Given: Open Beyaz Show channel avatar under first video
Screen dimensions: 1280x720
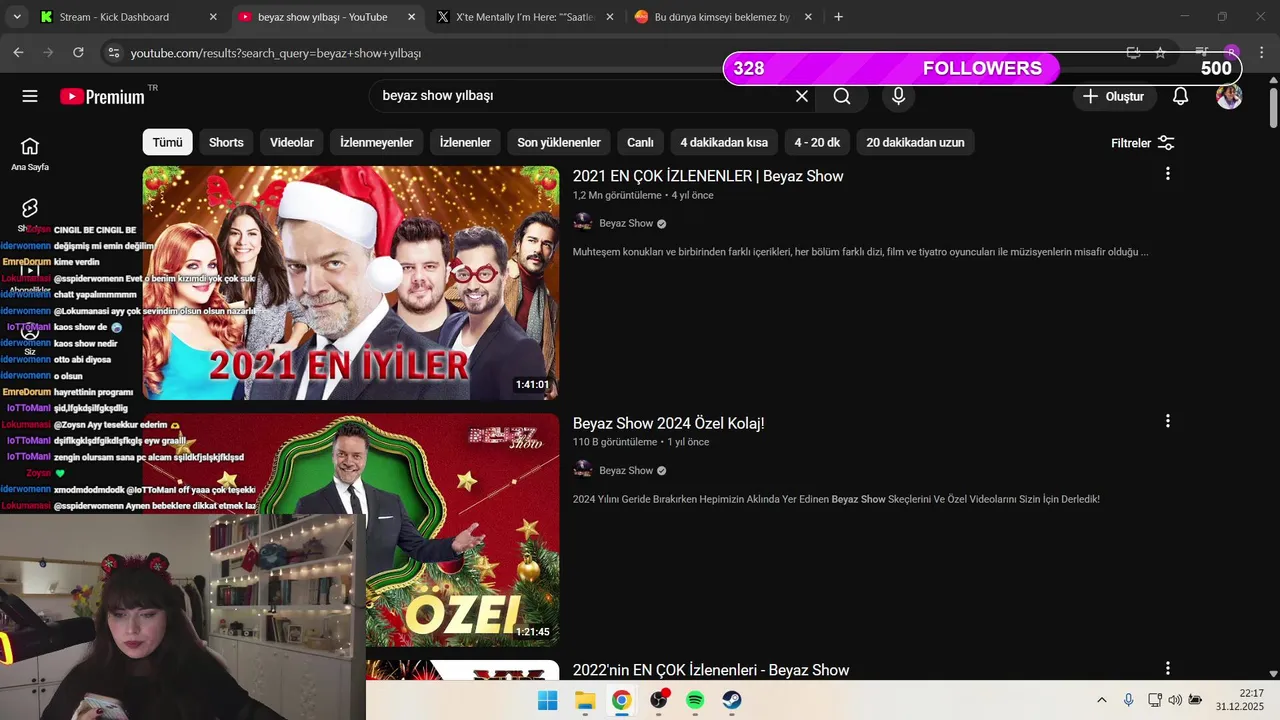Looking at the screenshot, I should click(x=583, y=223).
